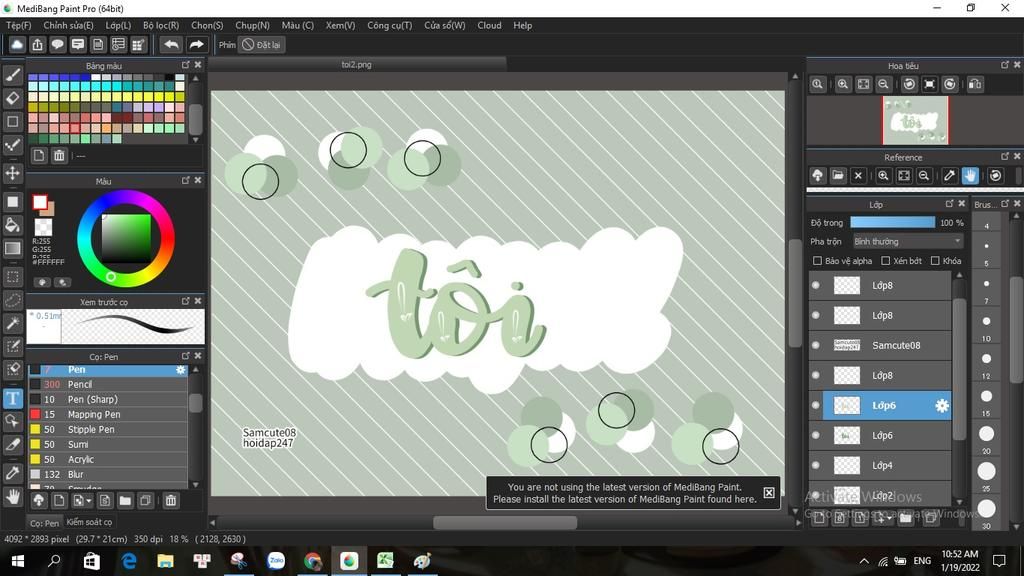Select the Move tool

click(x=12, y=173)
